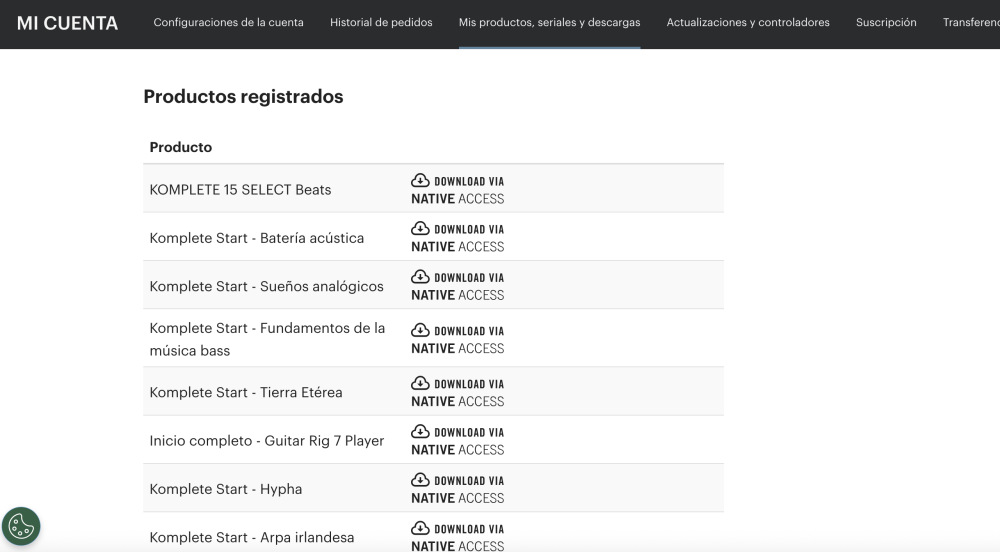This screenshot has width=1000, height=552.
Task: Click MI CUENTA header title
Action: click(x=67, y=24)
